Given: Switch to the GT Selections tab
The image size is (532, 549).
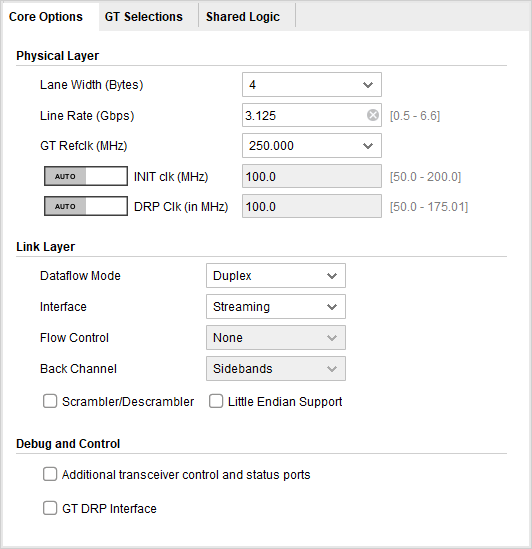Looking at the screenshot, I should (x=144, y=17).
